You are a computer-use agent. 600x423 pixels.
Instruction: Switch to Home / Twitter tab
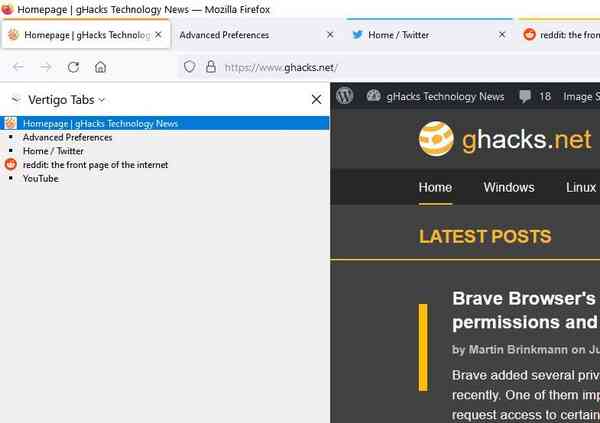tap(429, 35)
